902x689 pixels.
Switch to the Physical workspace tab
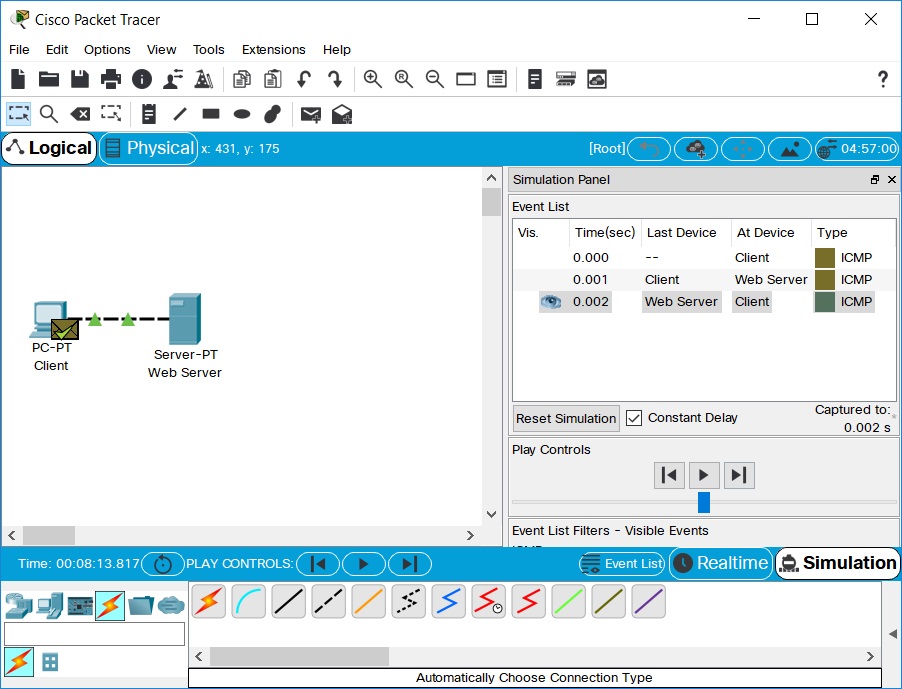pyautogui.click(x=149, y=148)
